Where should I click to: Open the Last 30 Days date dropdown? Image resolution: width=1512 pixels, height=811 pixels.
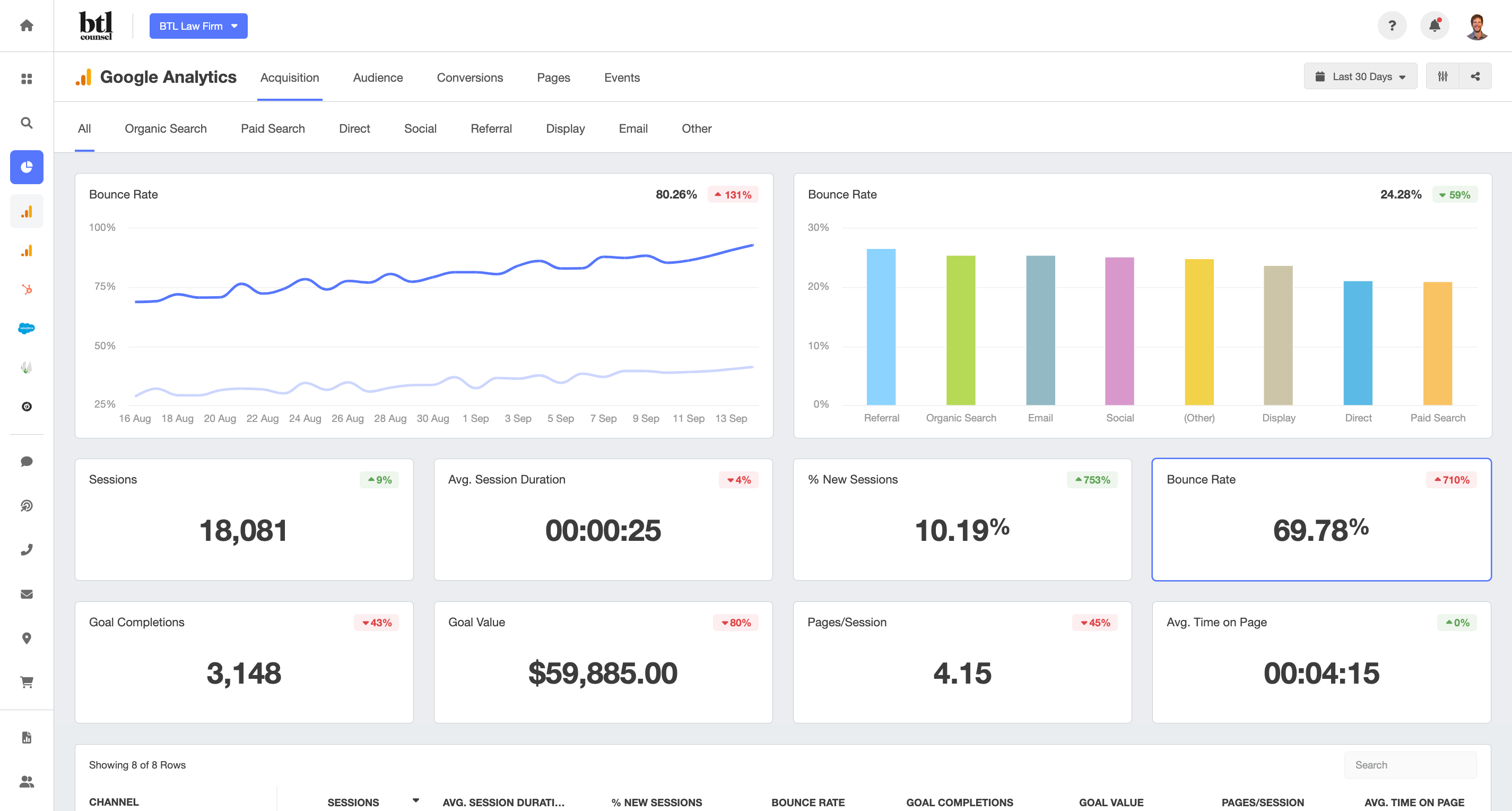pos(1360,76)
